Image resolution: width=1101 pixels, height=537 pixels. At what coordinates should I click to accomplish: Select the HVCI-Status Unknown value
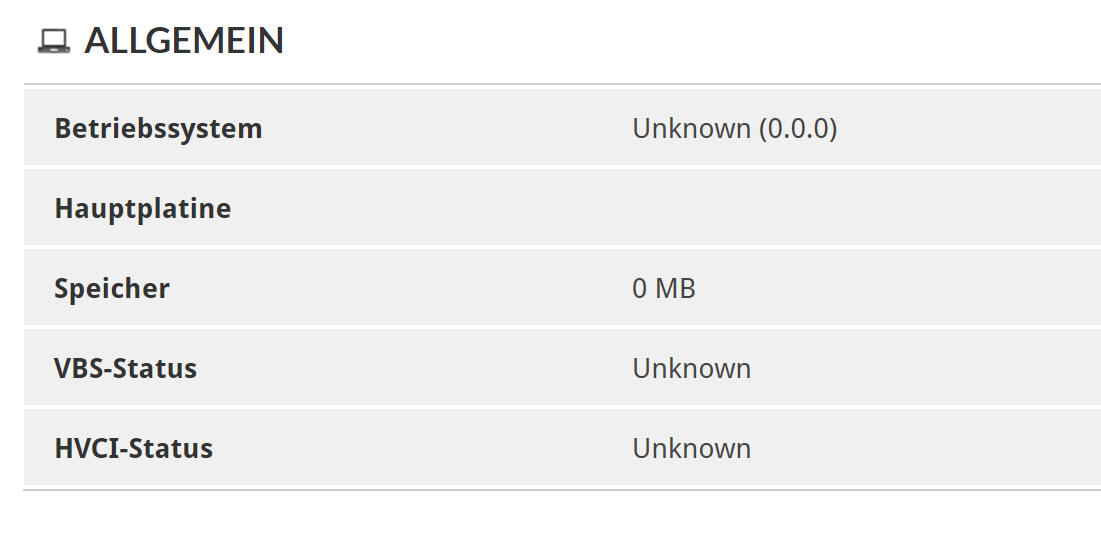691,448
